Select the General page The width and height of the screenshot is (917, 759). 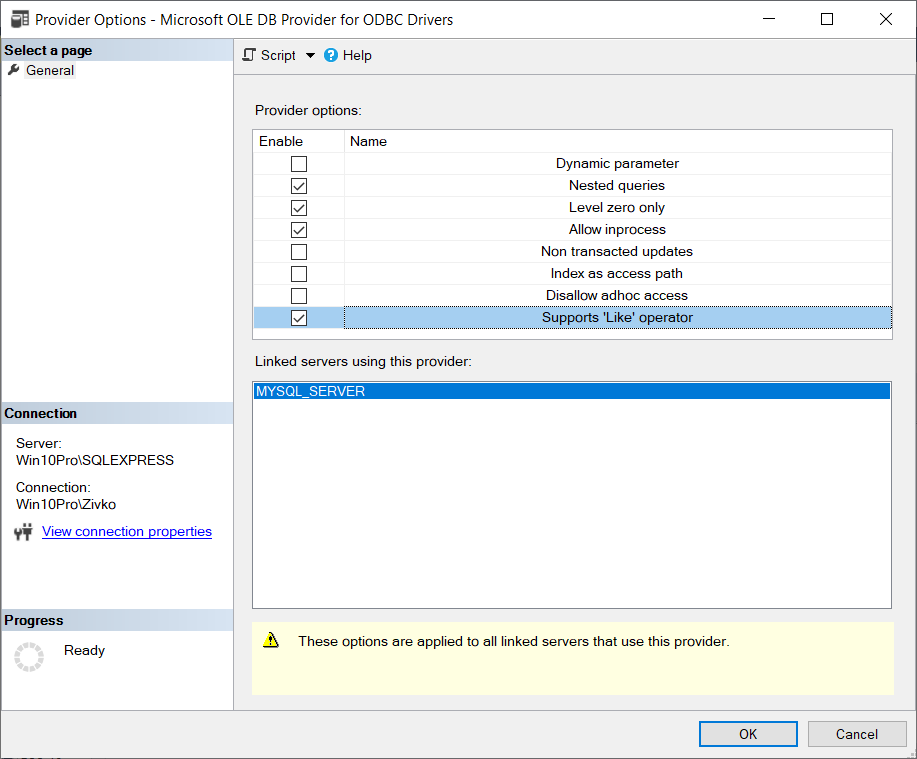50,70
